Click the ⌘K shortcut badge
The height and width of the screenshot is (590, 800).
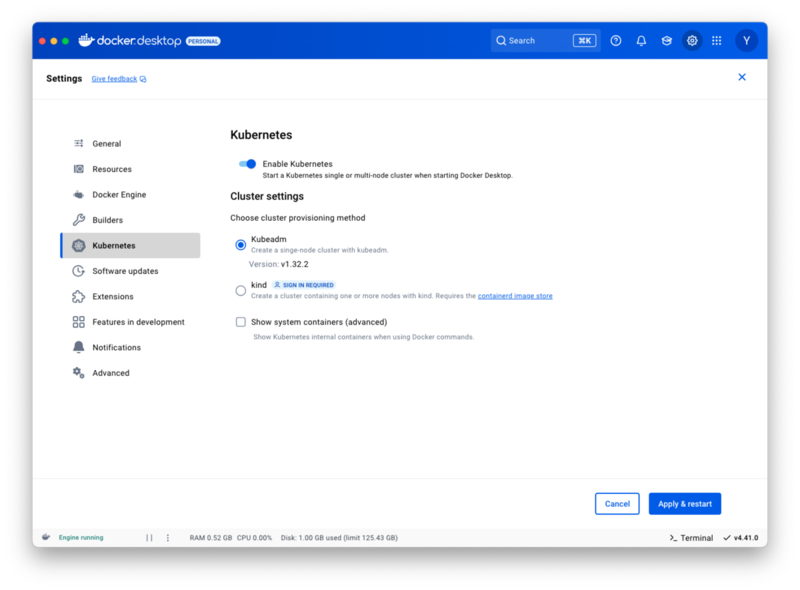coord(584,41)
